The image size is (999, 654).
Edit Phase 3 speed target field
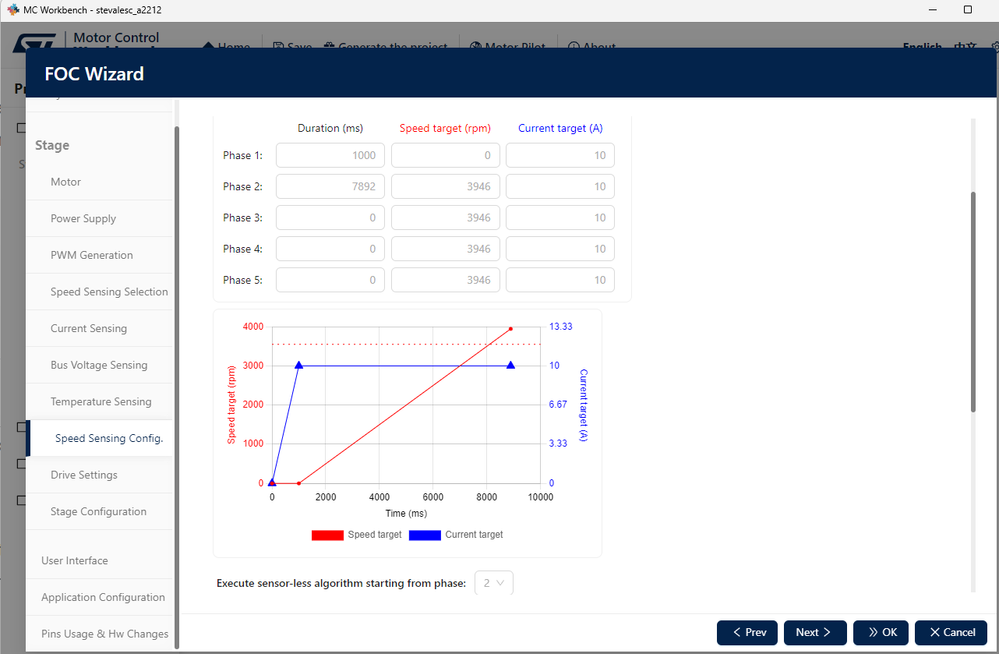(445, 218)
